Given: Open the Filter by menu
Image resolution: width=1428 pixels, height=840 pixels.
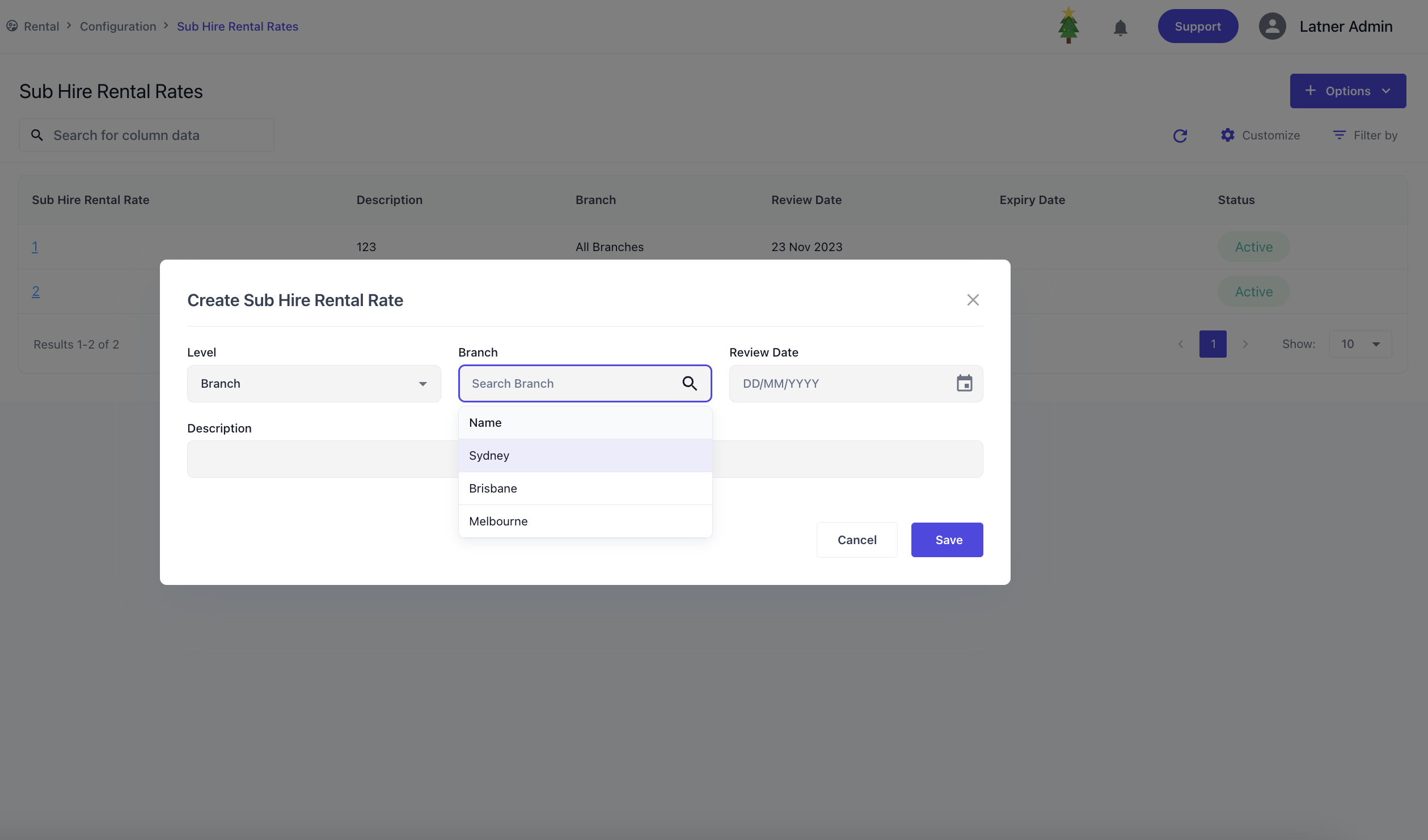Looking at the screenshot, I should [1364, 135].
